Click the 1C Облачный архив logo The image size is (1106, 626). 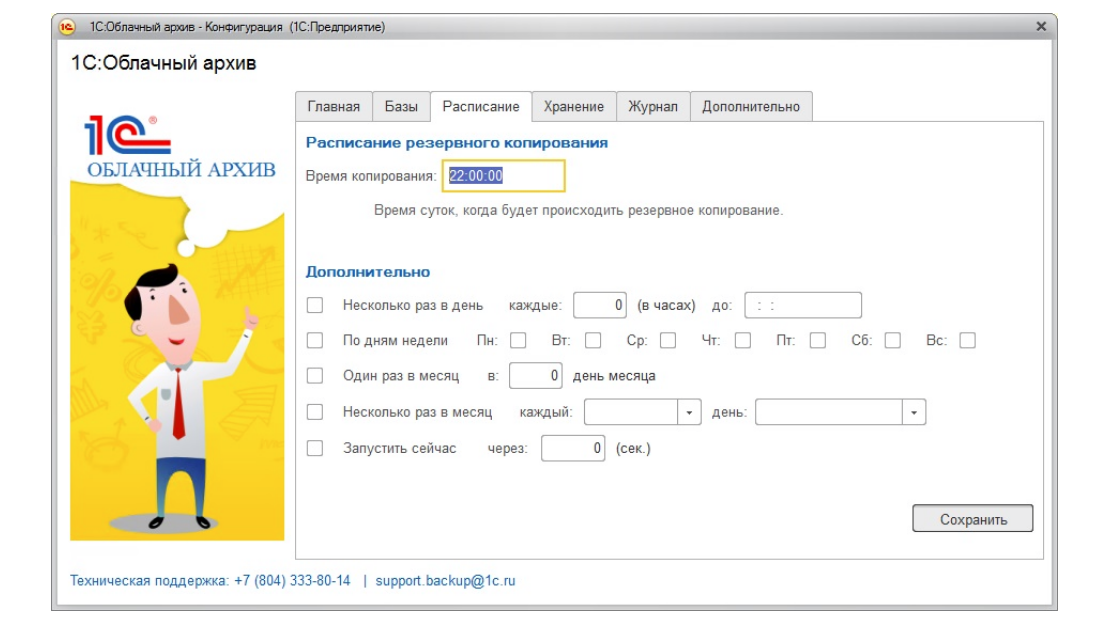coord(180,147)
